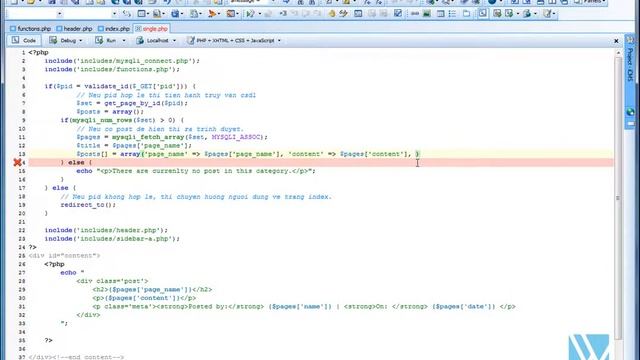This screenshot has height=360, width=640.
Task: Click the scroll up arrow of the editor
Action: (618, 53)
